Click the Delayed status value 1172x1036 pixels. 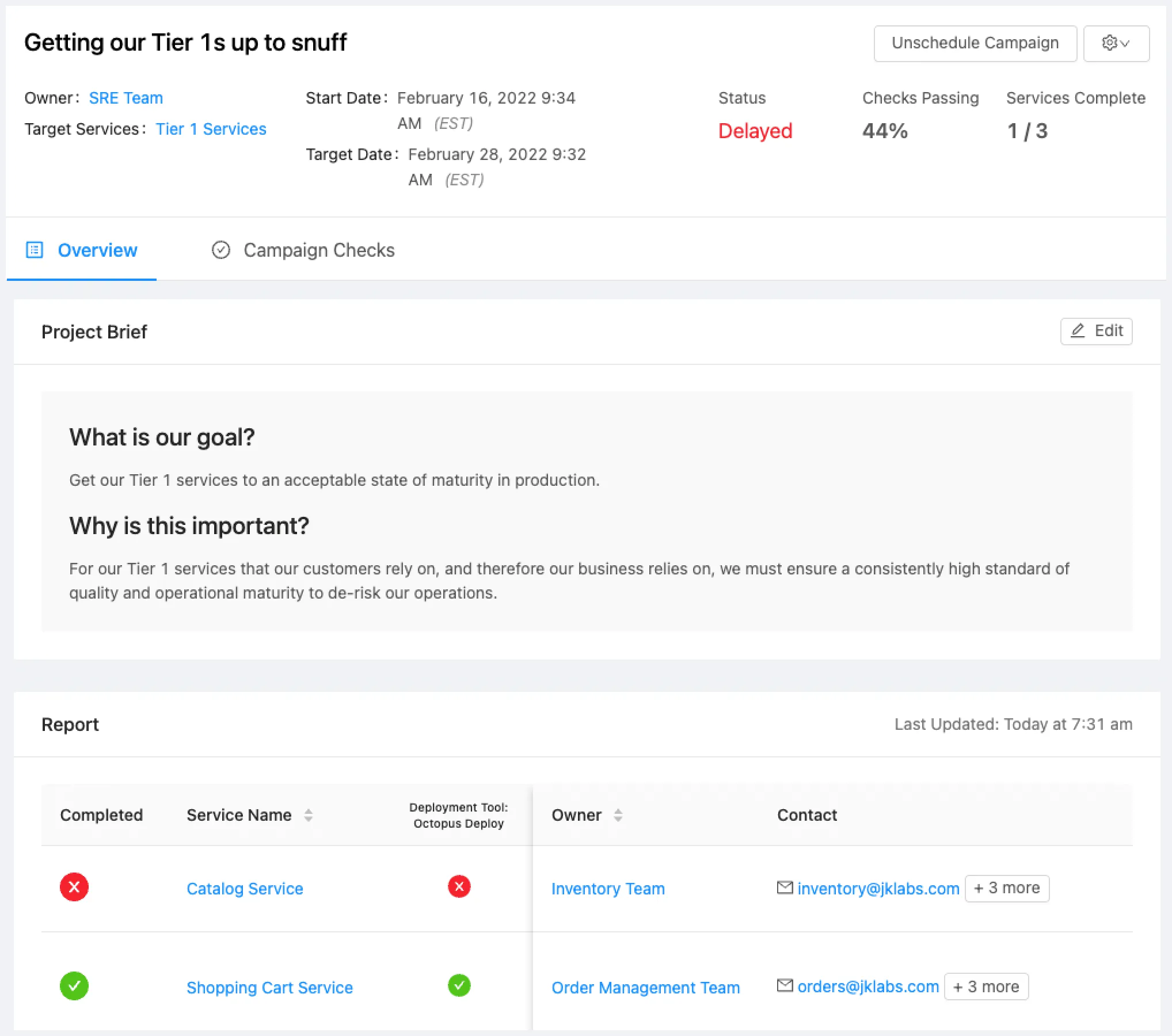(755, 131)
